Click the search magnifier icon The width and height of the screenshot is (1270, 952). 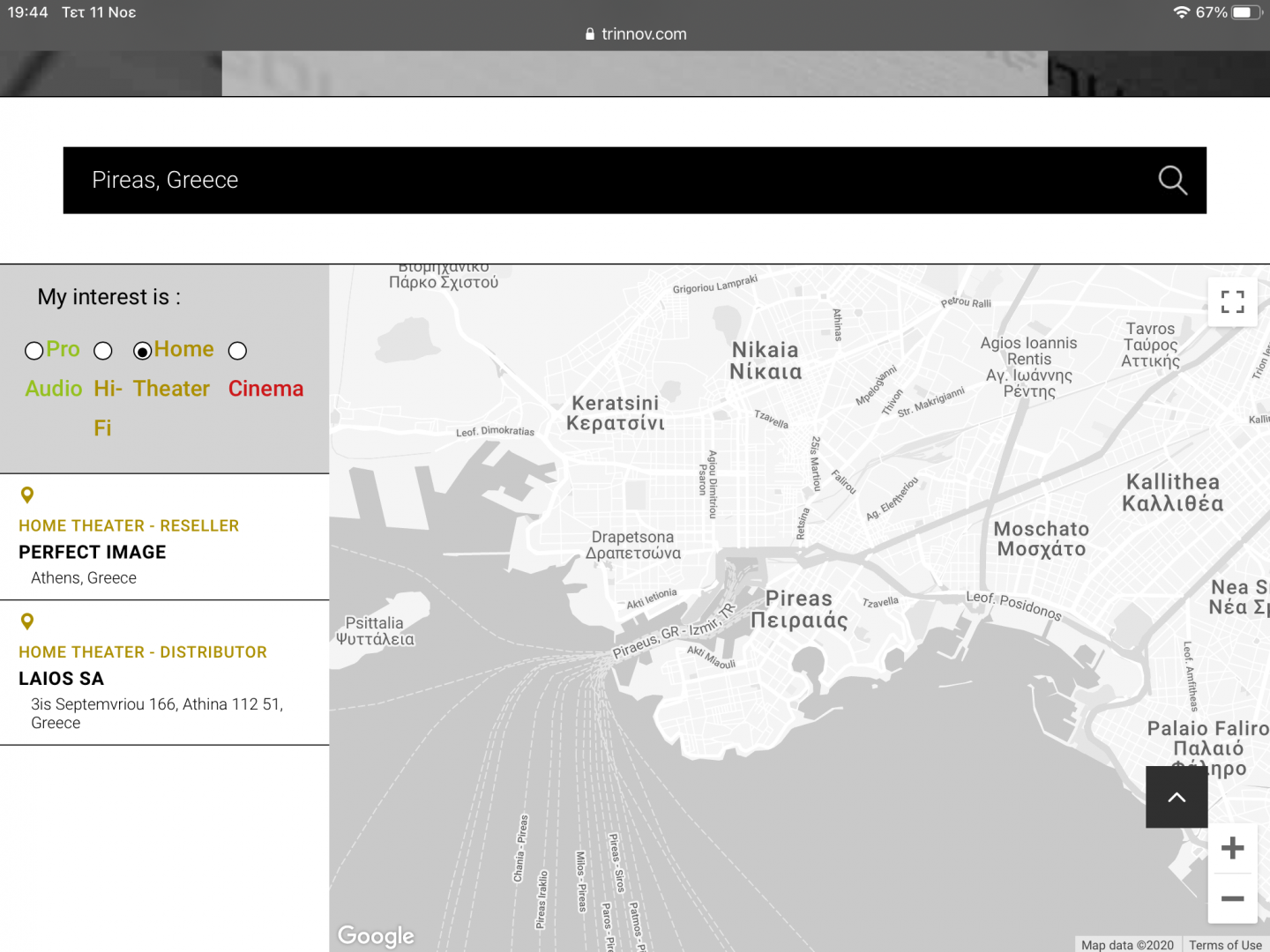click(x=1172, y=180)
